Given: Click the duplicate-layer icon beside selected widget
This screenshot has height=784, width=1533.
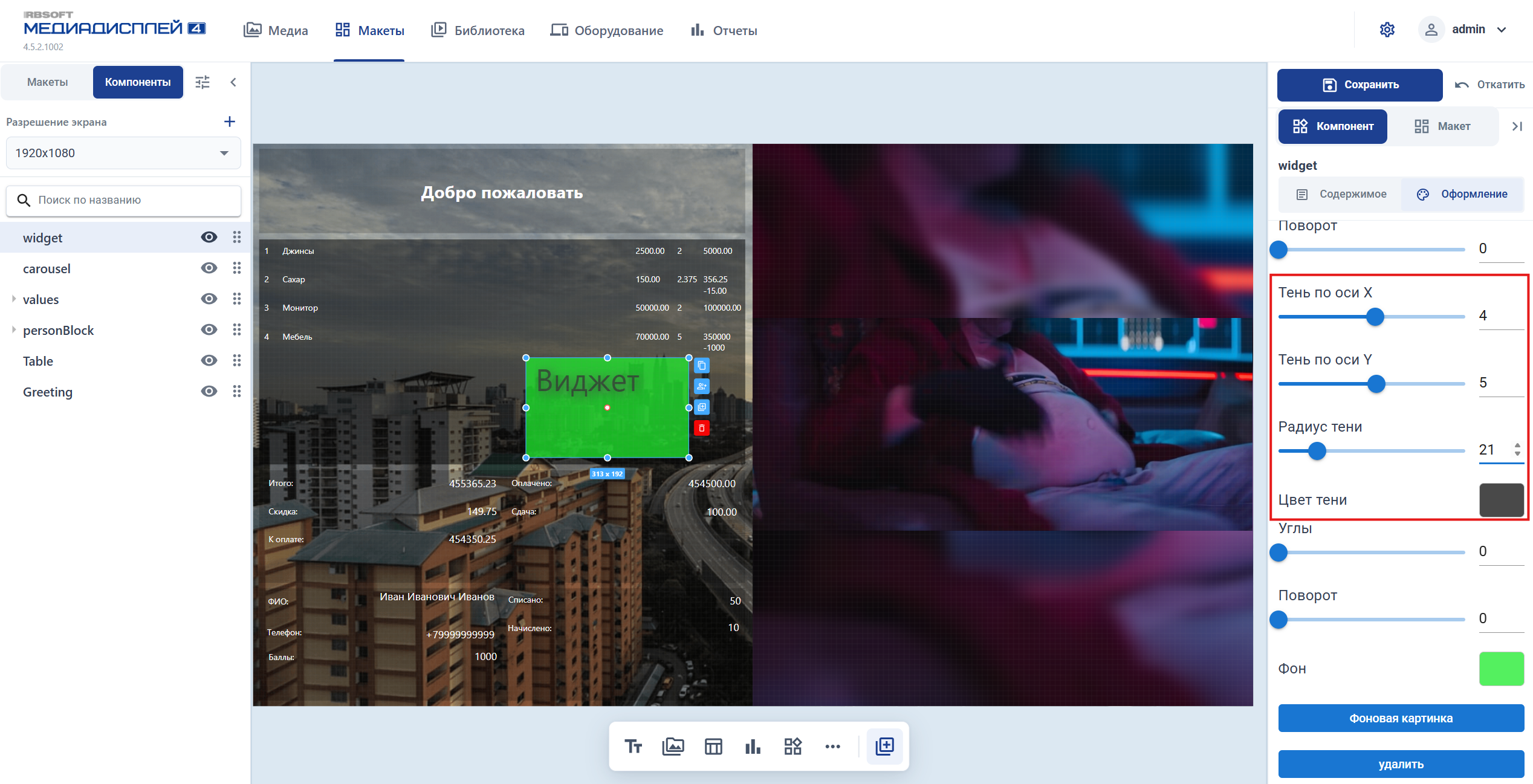Looking at the screenshot, I should click(702, 407).
